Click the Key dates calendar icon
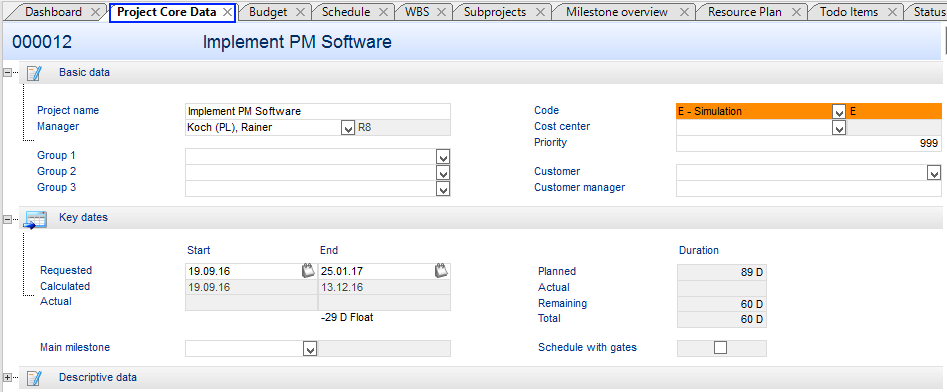 pyautogui.click(x=34, y=219)
